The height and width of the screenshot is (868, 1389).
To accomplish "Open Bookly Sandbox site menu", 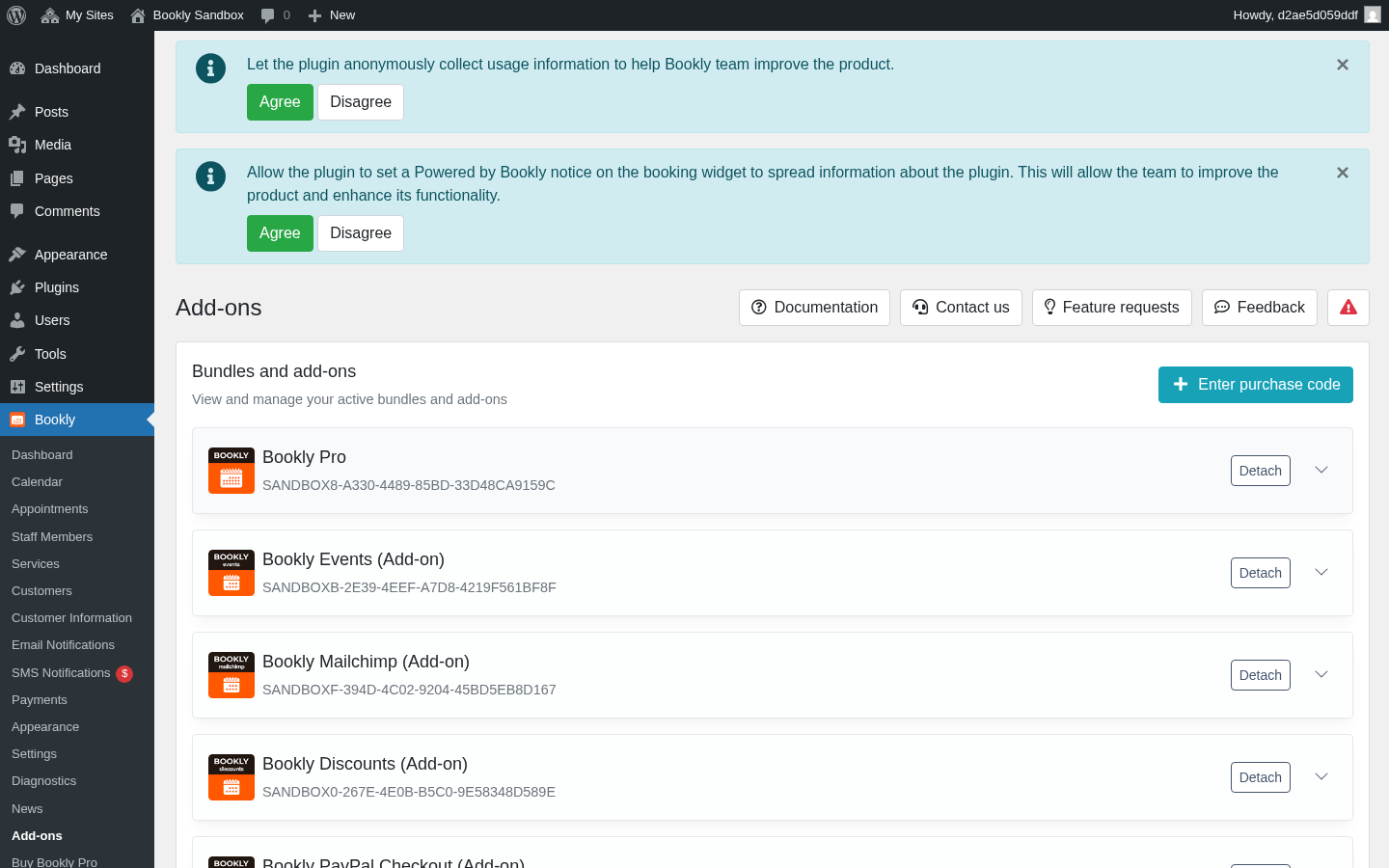I will pos(187,15).
